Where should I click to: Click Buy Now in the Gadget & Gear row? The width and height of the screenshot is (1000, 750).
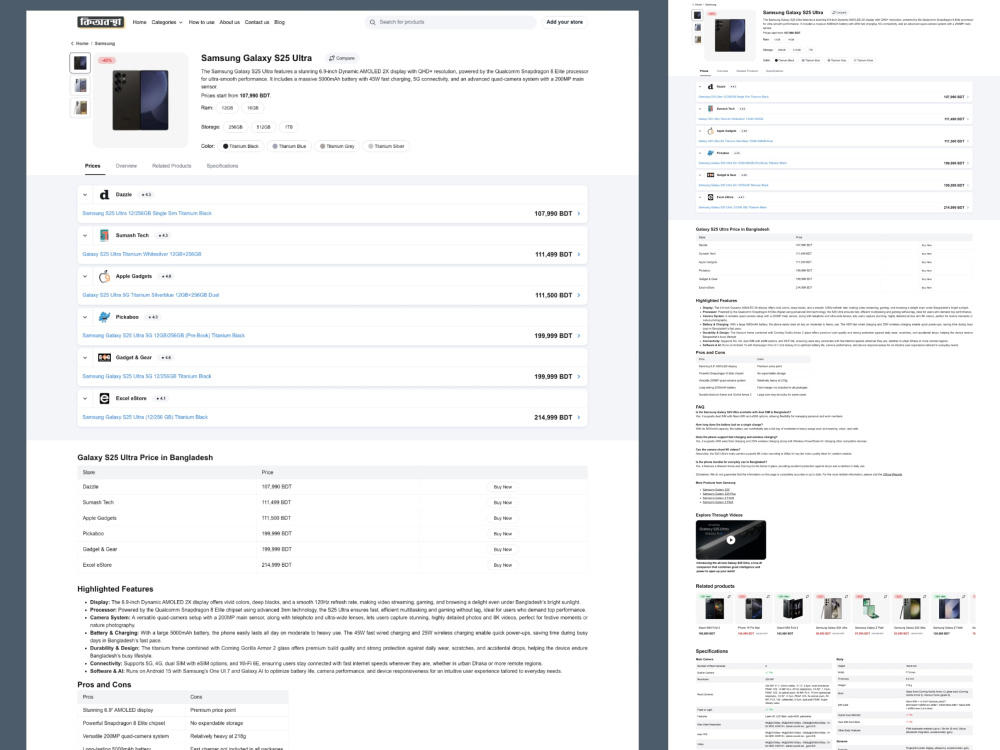click(503, 549)
